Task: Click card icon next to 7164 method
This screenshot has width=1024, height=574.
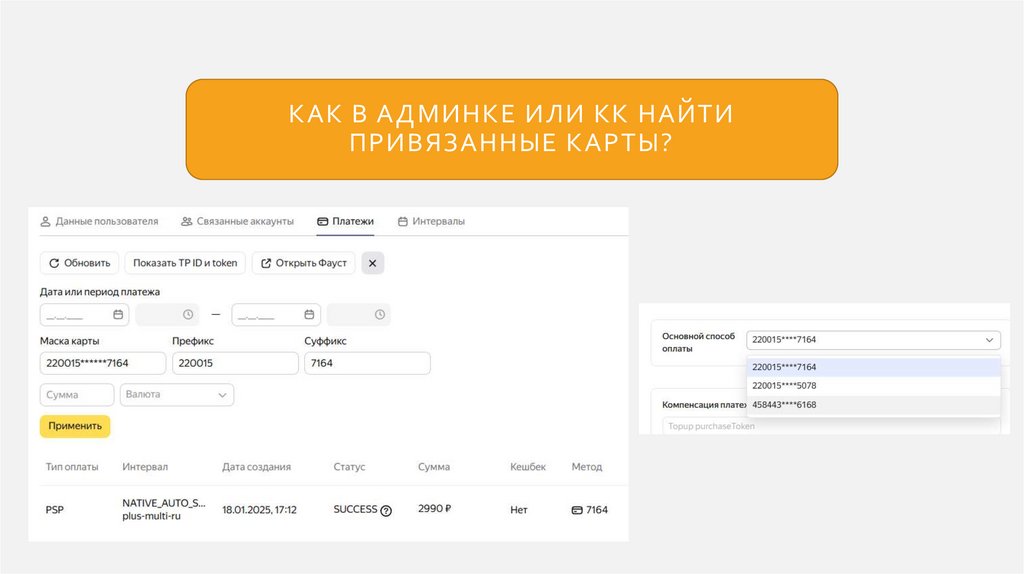Action: tap(577, 510)
